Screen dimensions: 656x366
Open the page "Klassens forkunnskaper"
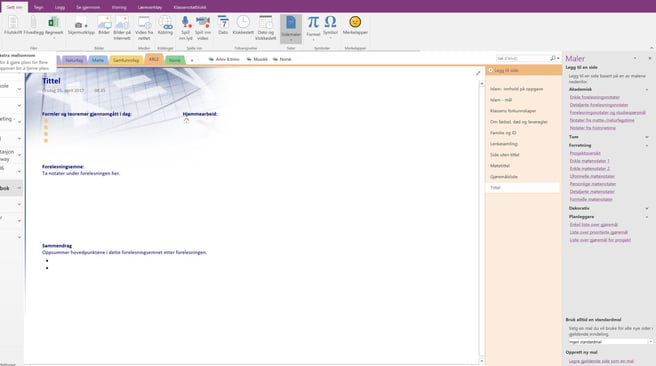513,111
